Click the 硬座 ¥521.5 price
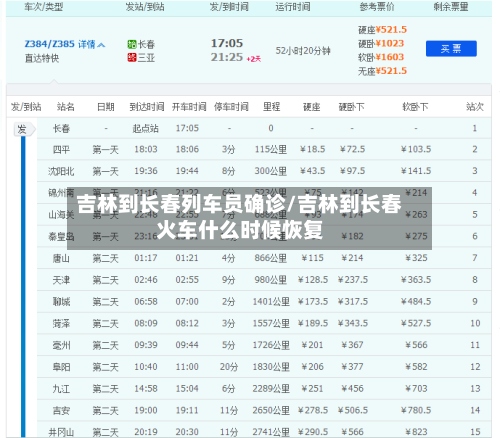 382,30
